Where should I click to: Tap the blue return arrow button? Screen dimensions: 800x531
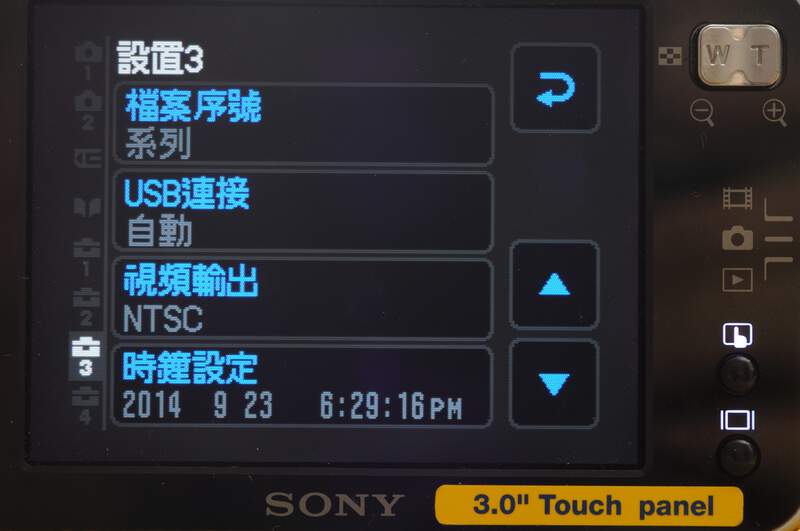click(555, 88)
